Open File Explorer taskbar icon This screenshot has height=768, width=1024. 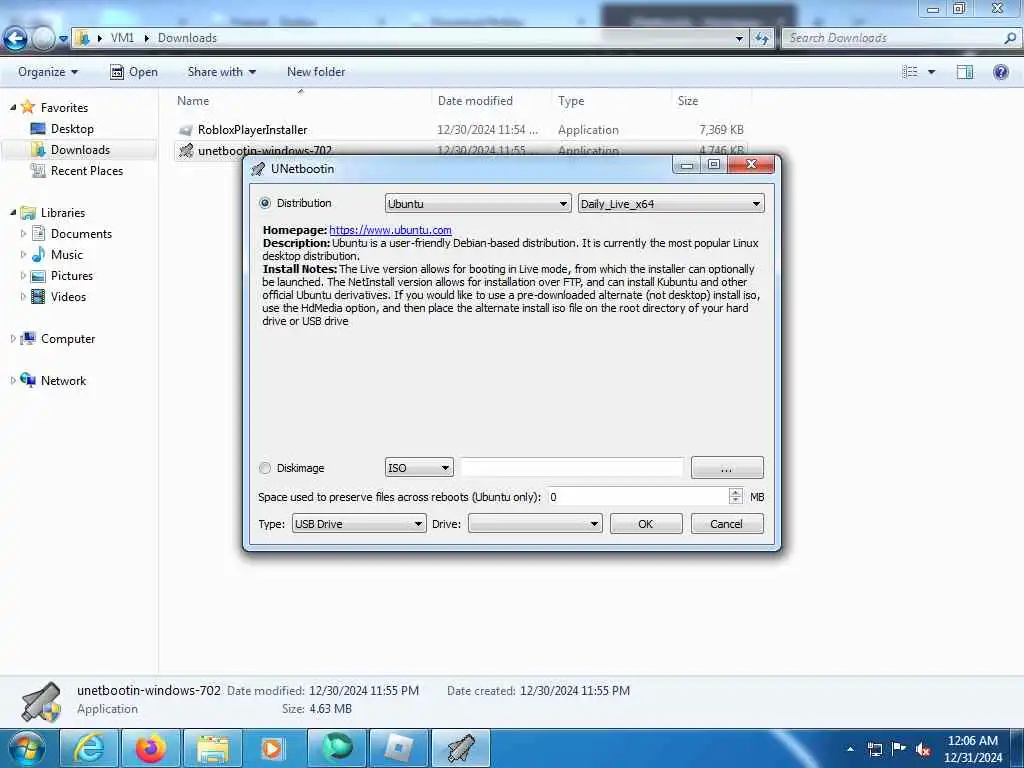pyautogui.click(x=213, y=748)
